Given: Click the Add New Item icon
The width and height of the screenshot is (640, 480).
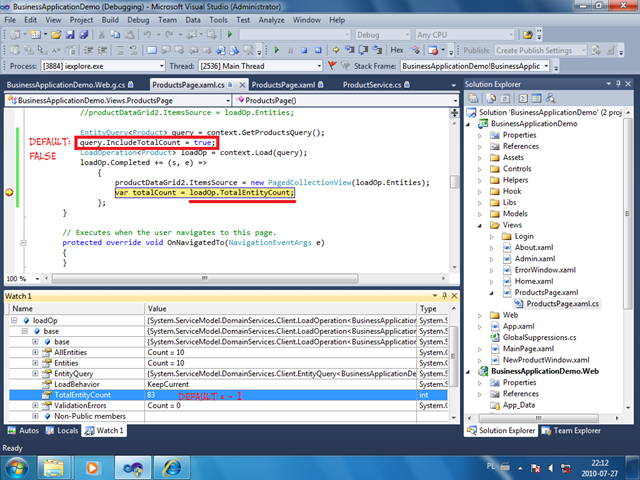Looking at the screenshot, I should click(x=36, y=35).
